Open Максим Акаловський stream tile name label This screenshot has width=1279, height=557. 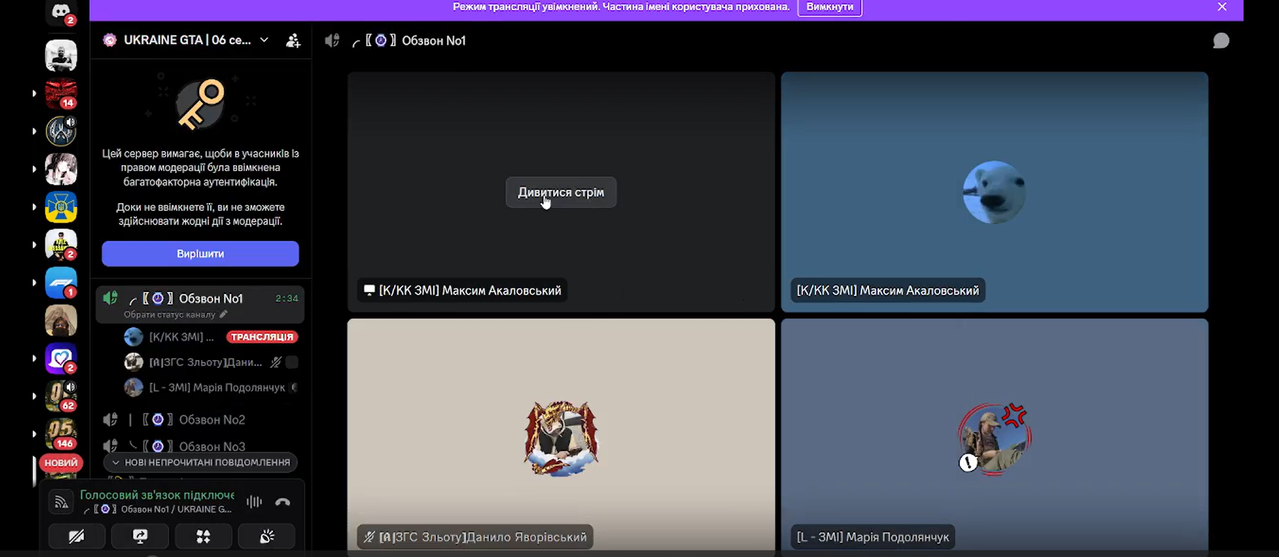[462, 290]
